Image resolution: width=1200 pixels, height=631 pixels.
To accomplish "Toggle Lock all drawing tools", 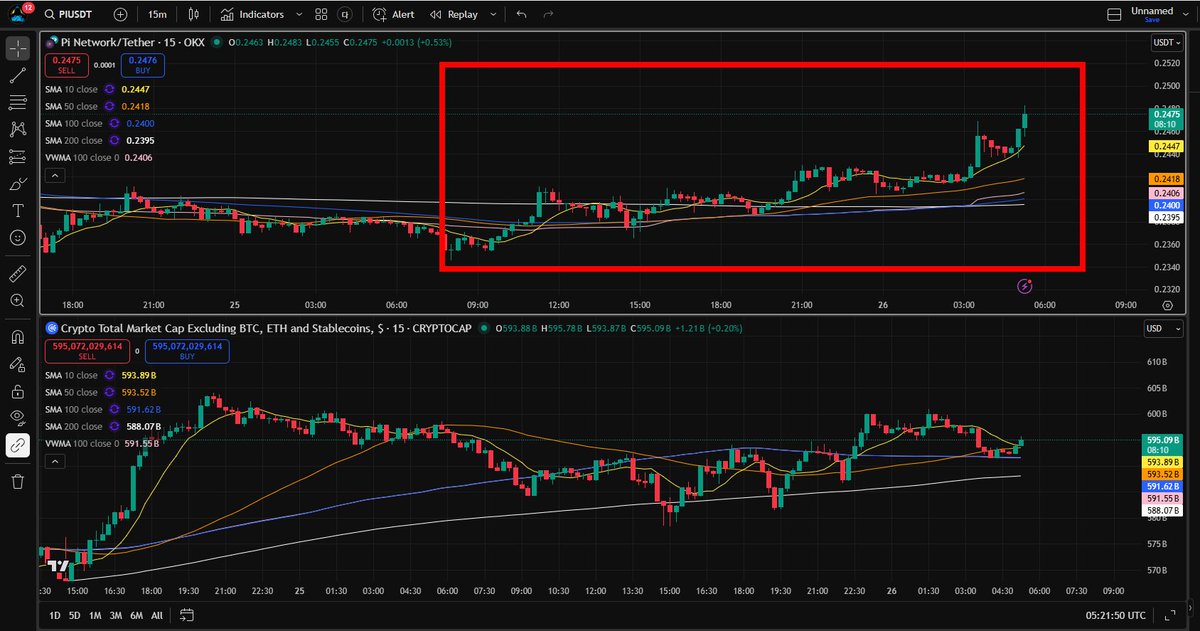I will click(18, 391).
